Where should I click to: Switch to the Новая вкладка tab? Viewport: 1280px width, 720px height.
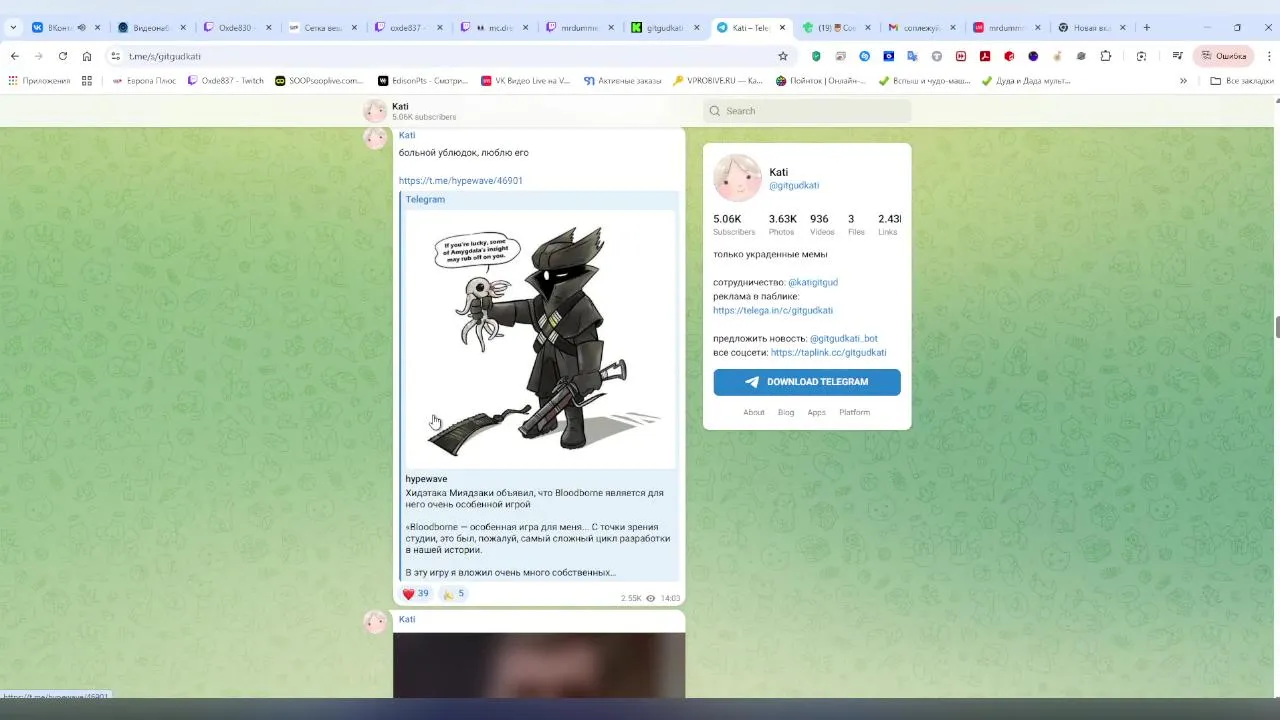tap(1092, 27)
